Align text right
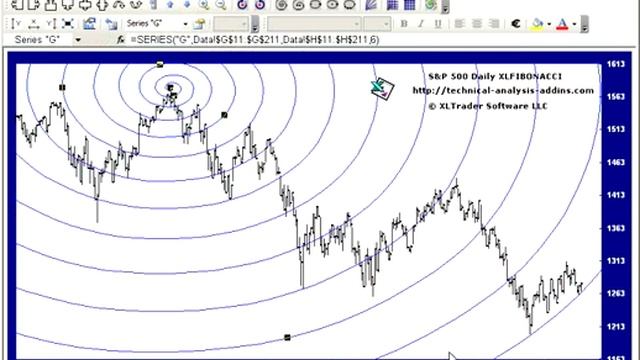Image resolution: width=640 pixels, height=360 pixels. 494,24
